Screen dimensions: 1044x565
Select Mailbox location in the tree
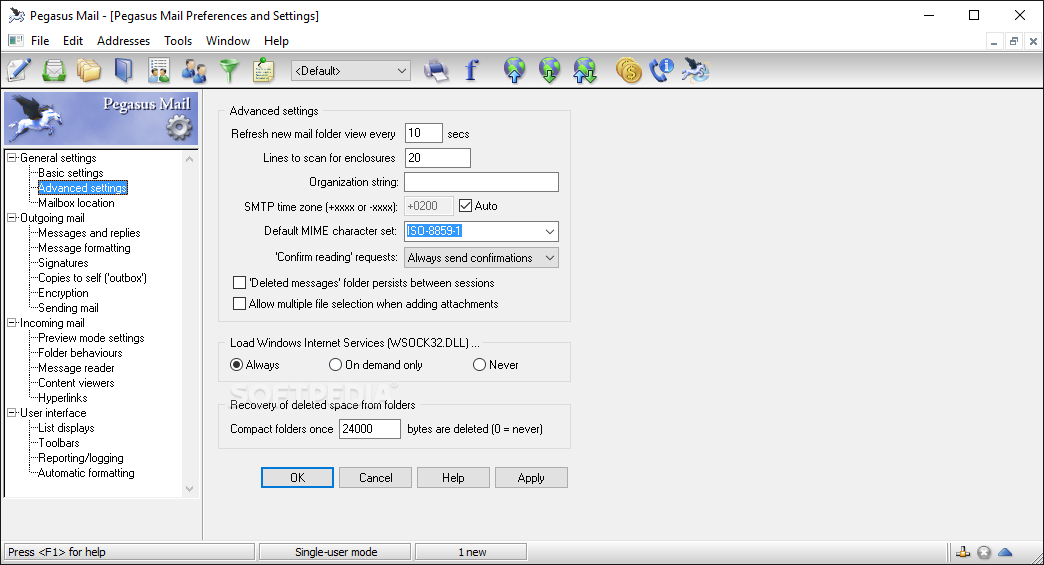click(76, 203)
